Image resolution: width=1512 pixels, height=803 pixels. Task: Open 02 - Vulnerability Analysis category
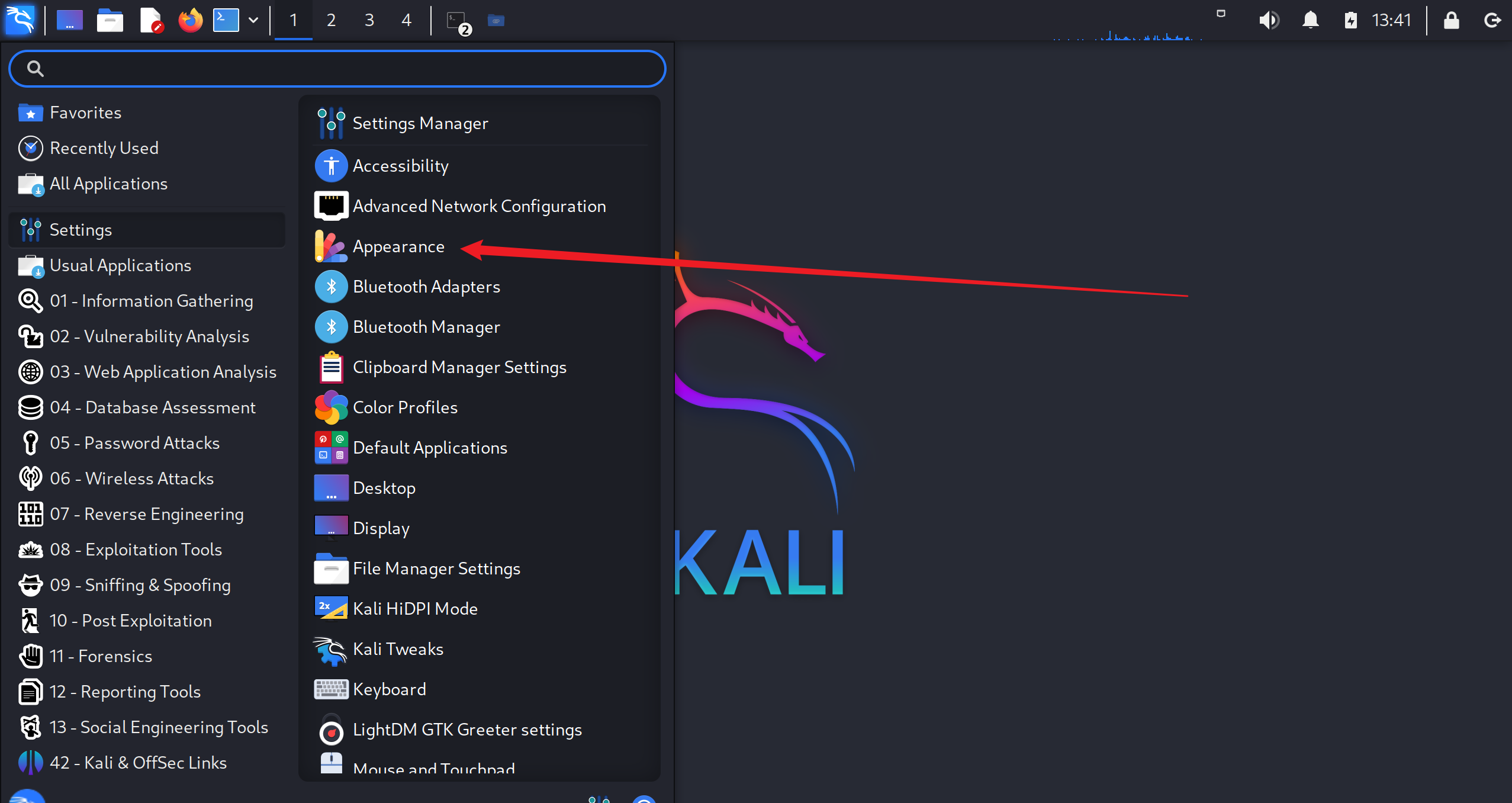(x=148, y=336)
